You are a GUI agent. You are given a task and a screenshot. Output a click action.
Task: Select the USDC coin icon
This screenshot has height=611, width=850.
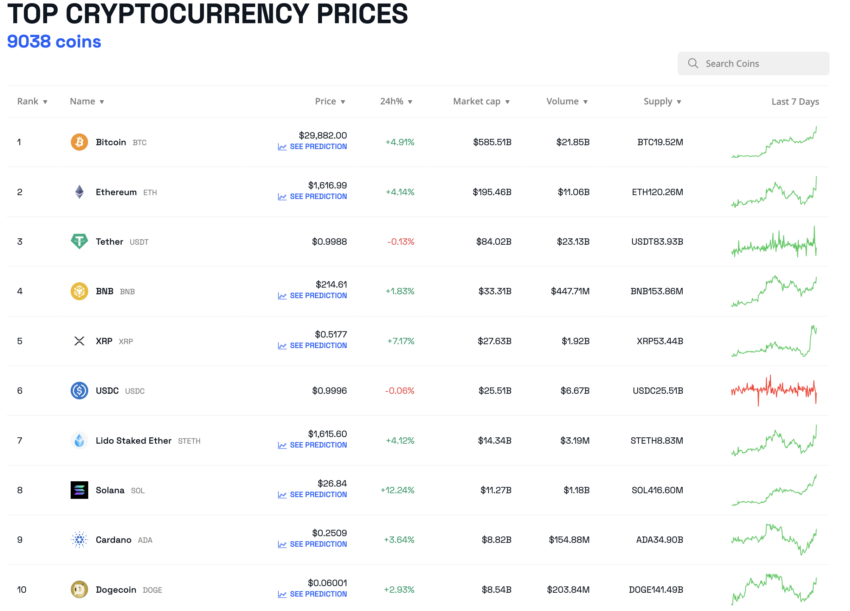(x=78, y=391)
